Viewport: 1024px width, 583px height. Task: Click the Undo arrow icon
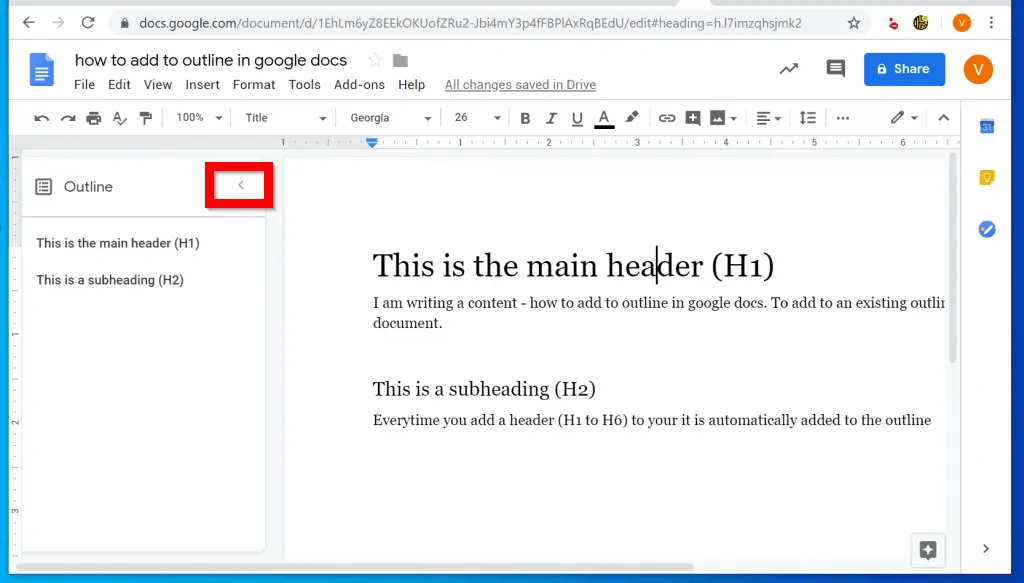coord(42,118)
